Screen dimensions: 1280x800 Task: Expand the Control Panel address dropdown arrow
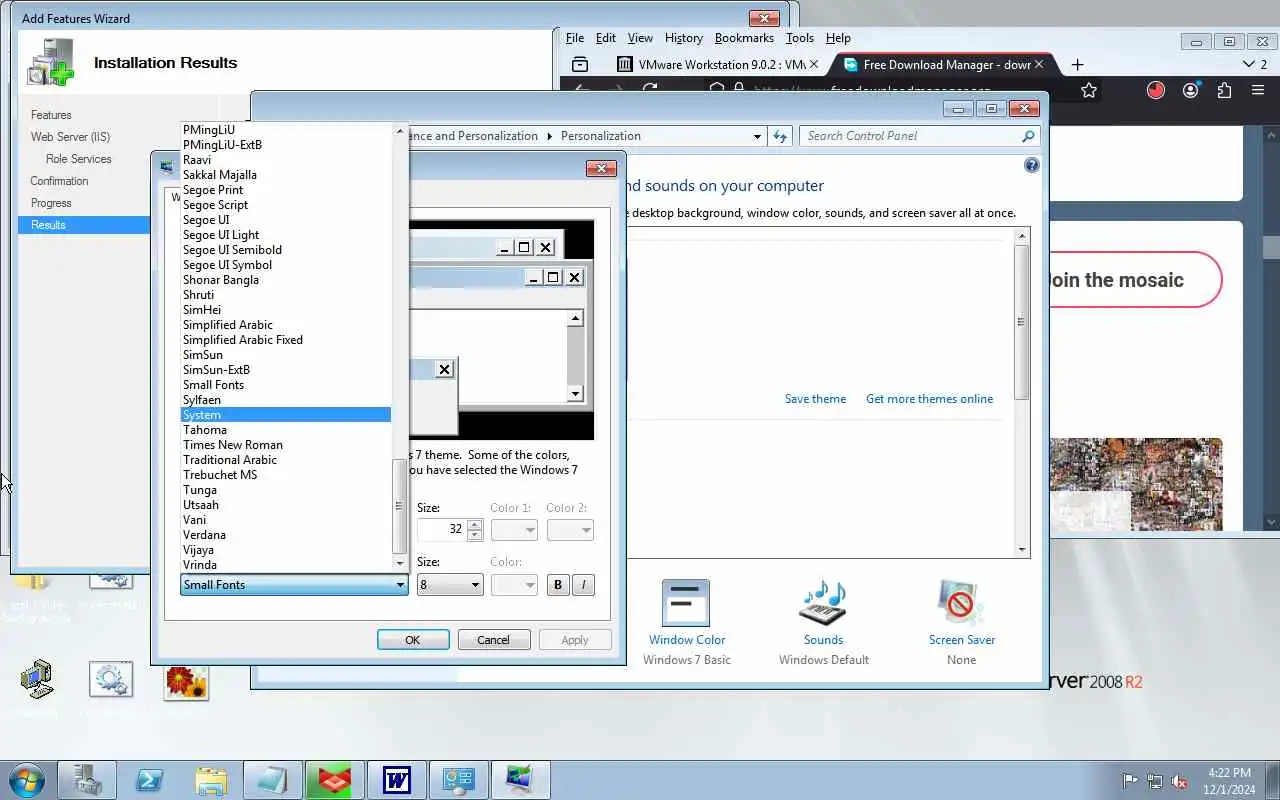point(757,136)
